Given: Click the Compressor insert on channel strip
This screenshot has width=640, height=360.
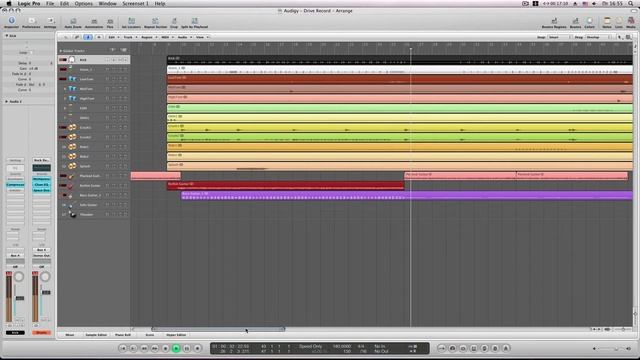Looking at the screenshot, I should point(15,185).
